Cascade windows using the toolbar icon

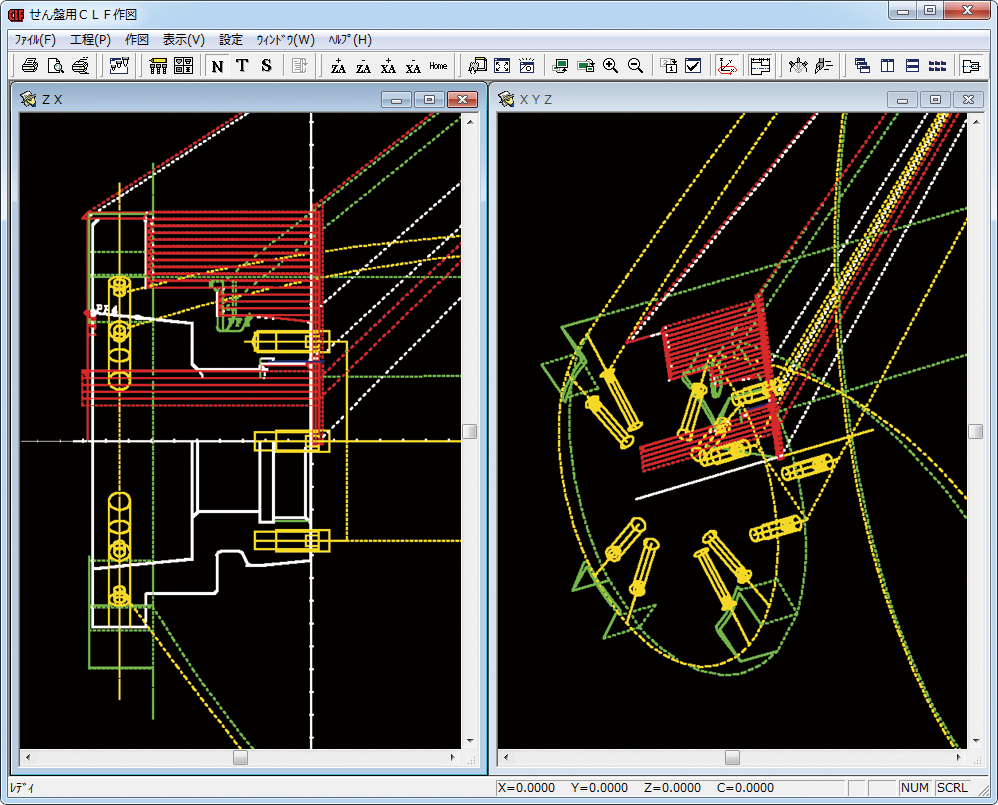pos(862,66)
